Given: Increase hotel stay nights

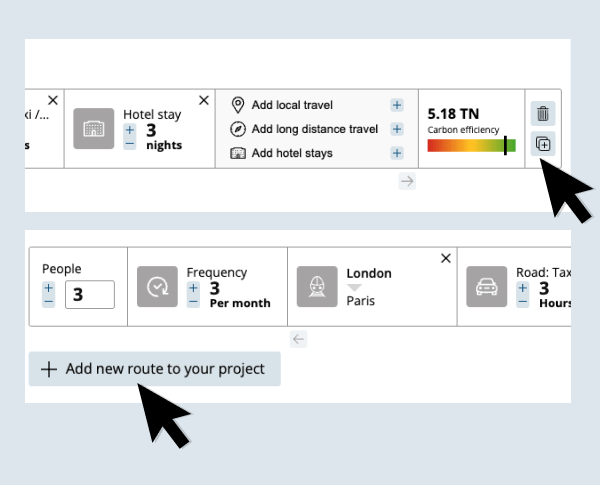Looking at the screenshot, I should tap(130, 130).
